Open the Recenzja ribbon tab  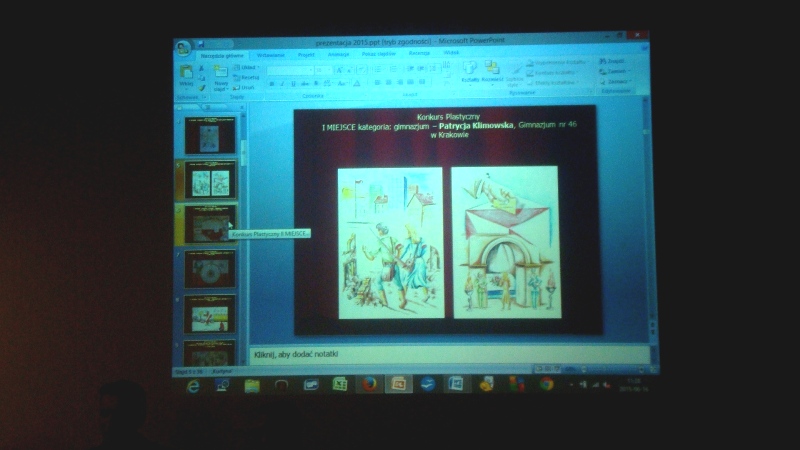click(x=419, y=53)
